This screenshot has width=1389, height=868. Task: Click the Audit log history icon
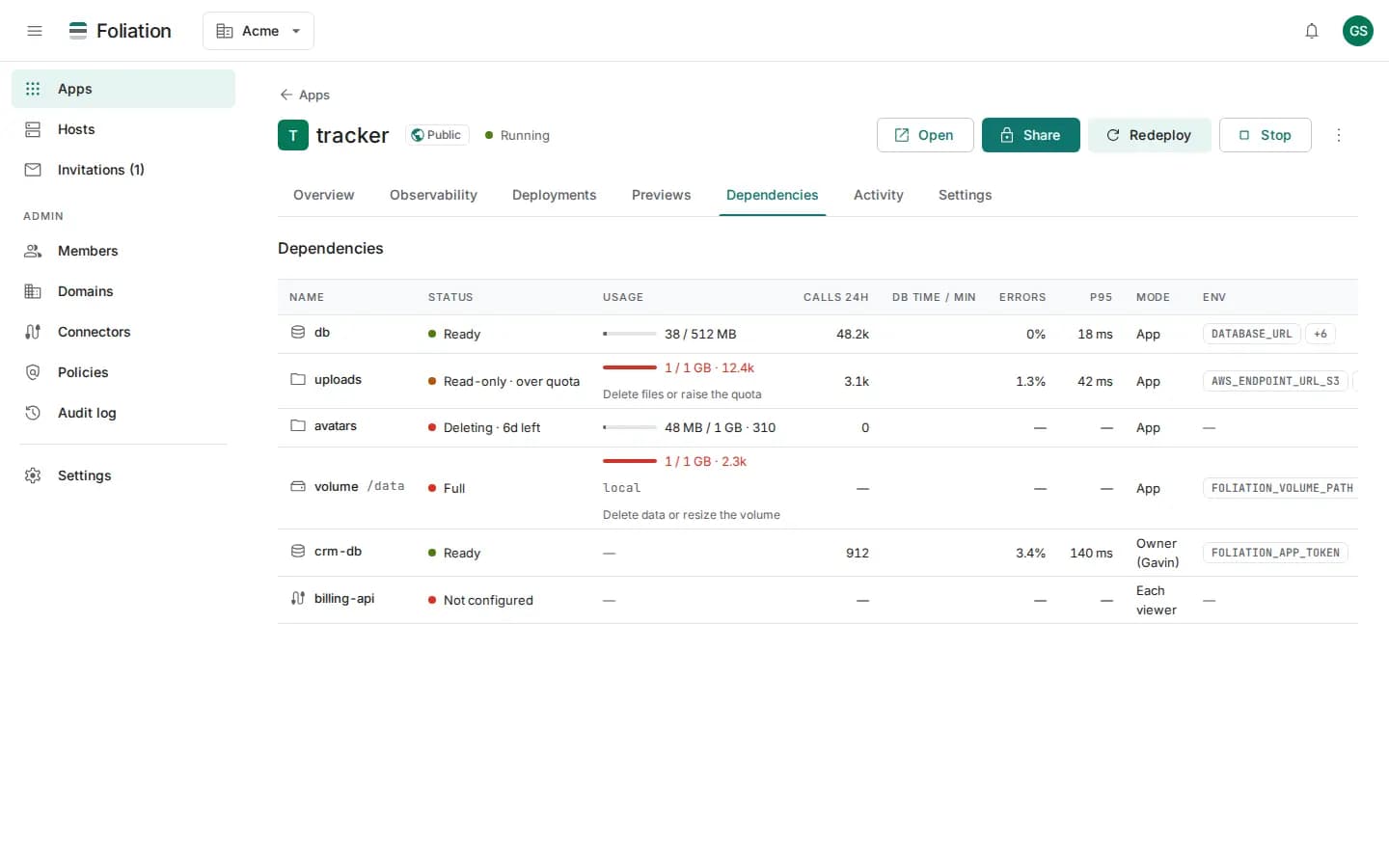pyautogui.click(x=33, y=413)
